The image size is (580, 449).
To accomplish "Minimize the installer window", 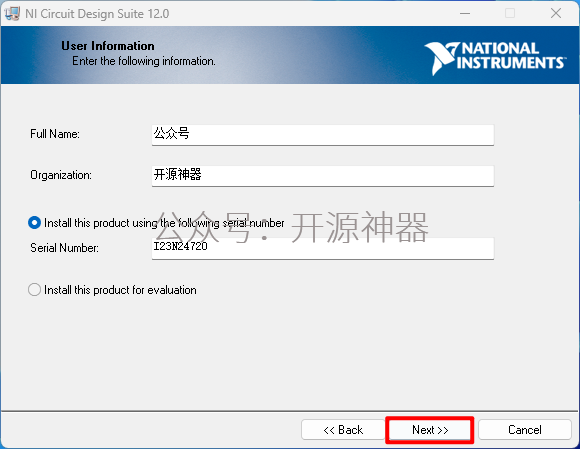I will click(465, 13).
